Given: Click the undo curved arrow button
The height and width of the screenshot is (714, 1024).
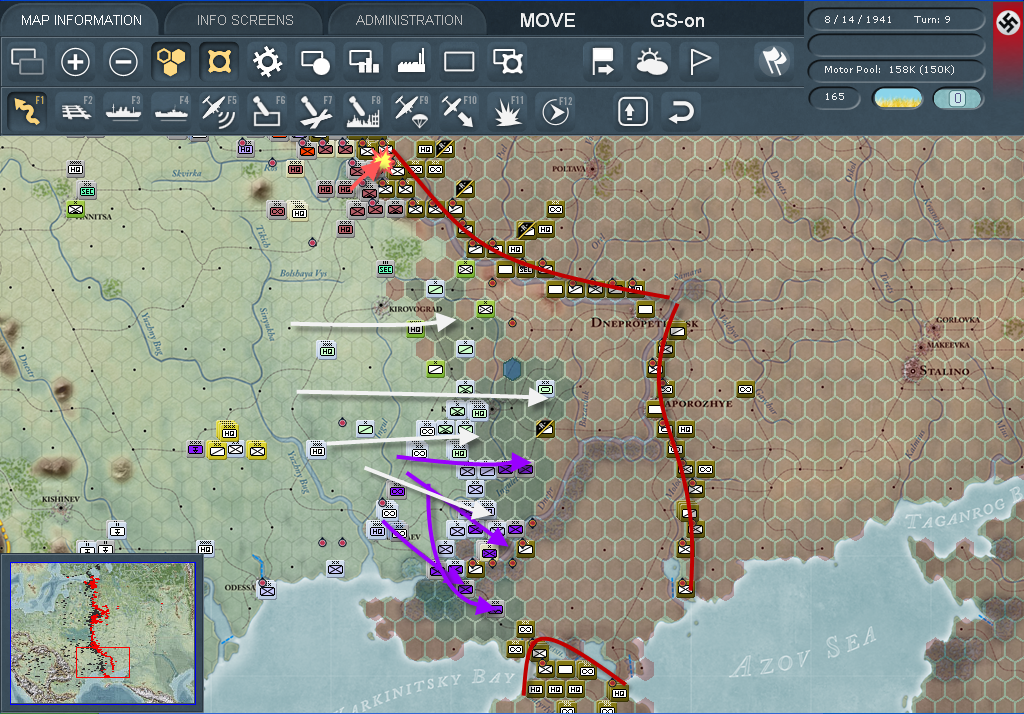Looking at the screenshot, I should pos(680,111).
